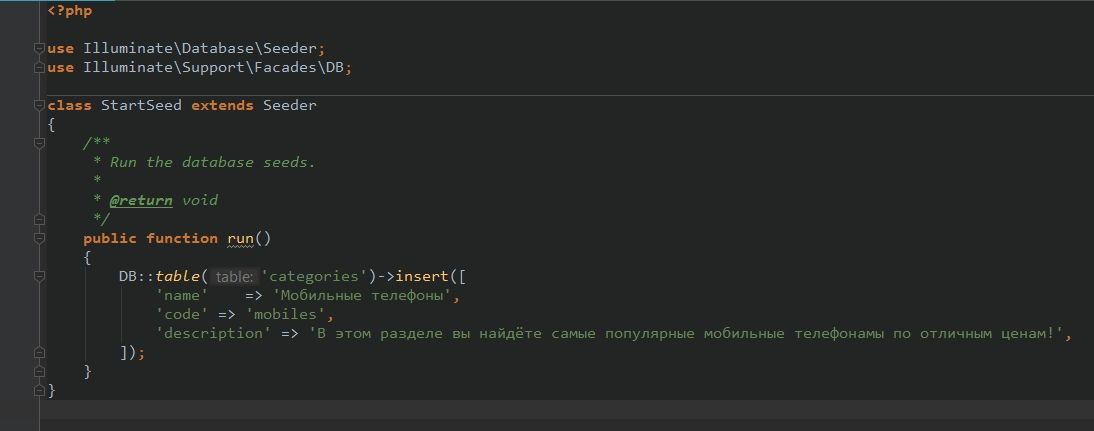1094x431 pixels.
Task: Click the comment text 'Run the database seeds.'
Action: (213, 162)
